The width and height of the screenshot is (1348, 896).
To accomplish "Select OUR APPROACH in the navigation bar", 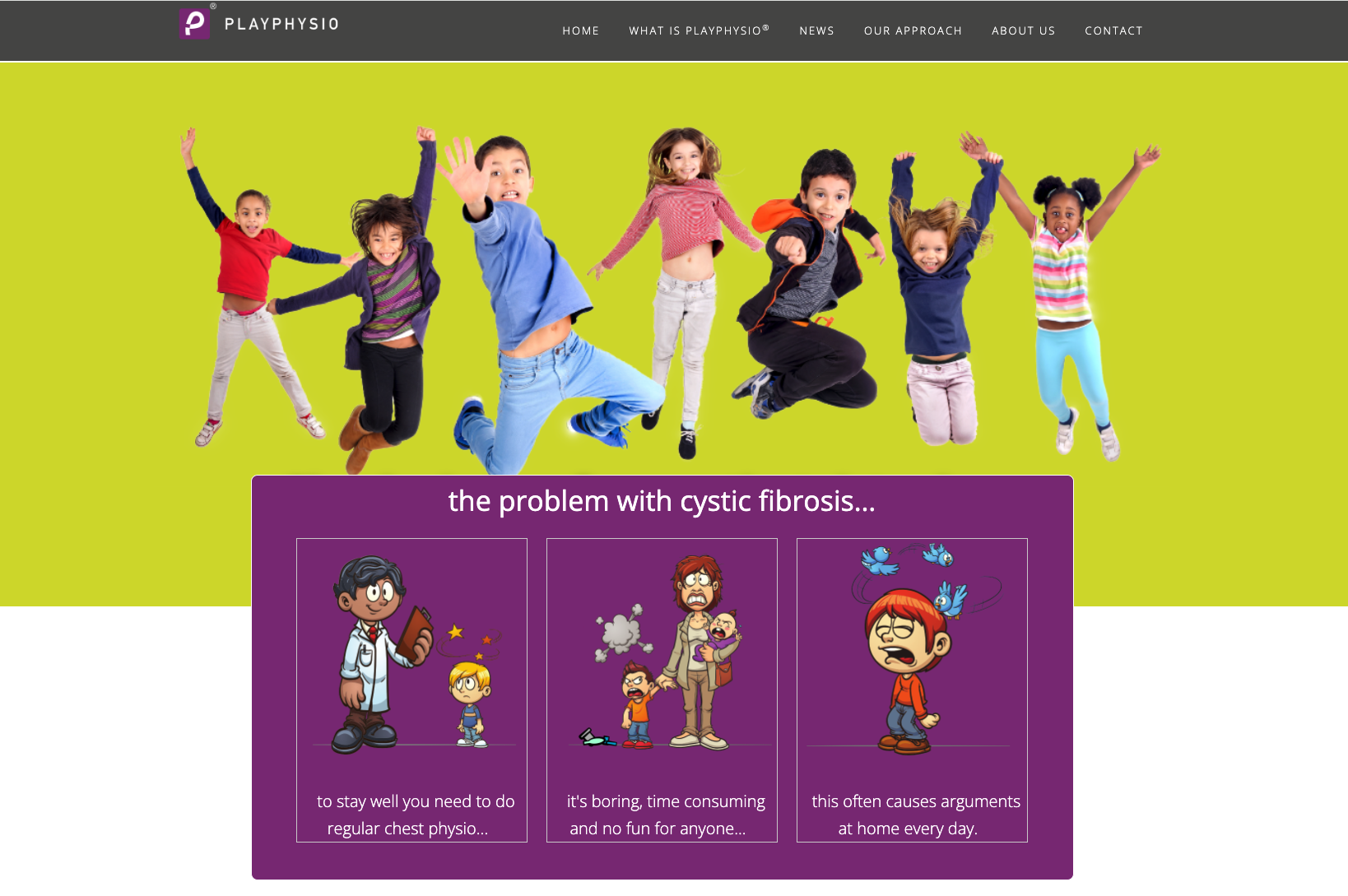I will coord(913,30).
